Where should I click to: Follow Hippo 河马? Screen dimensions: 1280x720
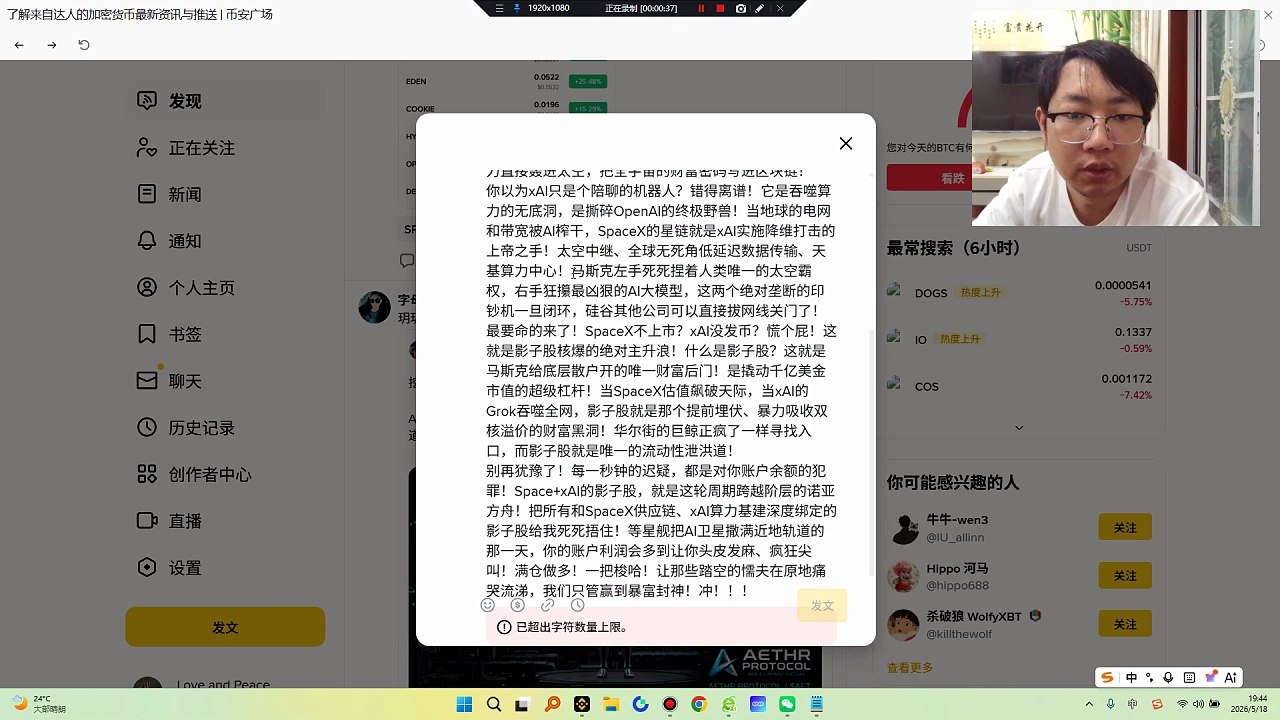pos(1125,576)
